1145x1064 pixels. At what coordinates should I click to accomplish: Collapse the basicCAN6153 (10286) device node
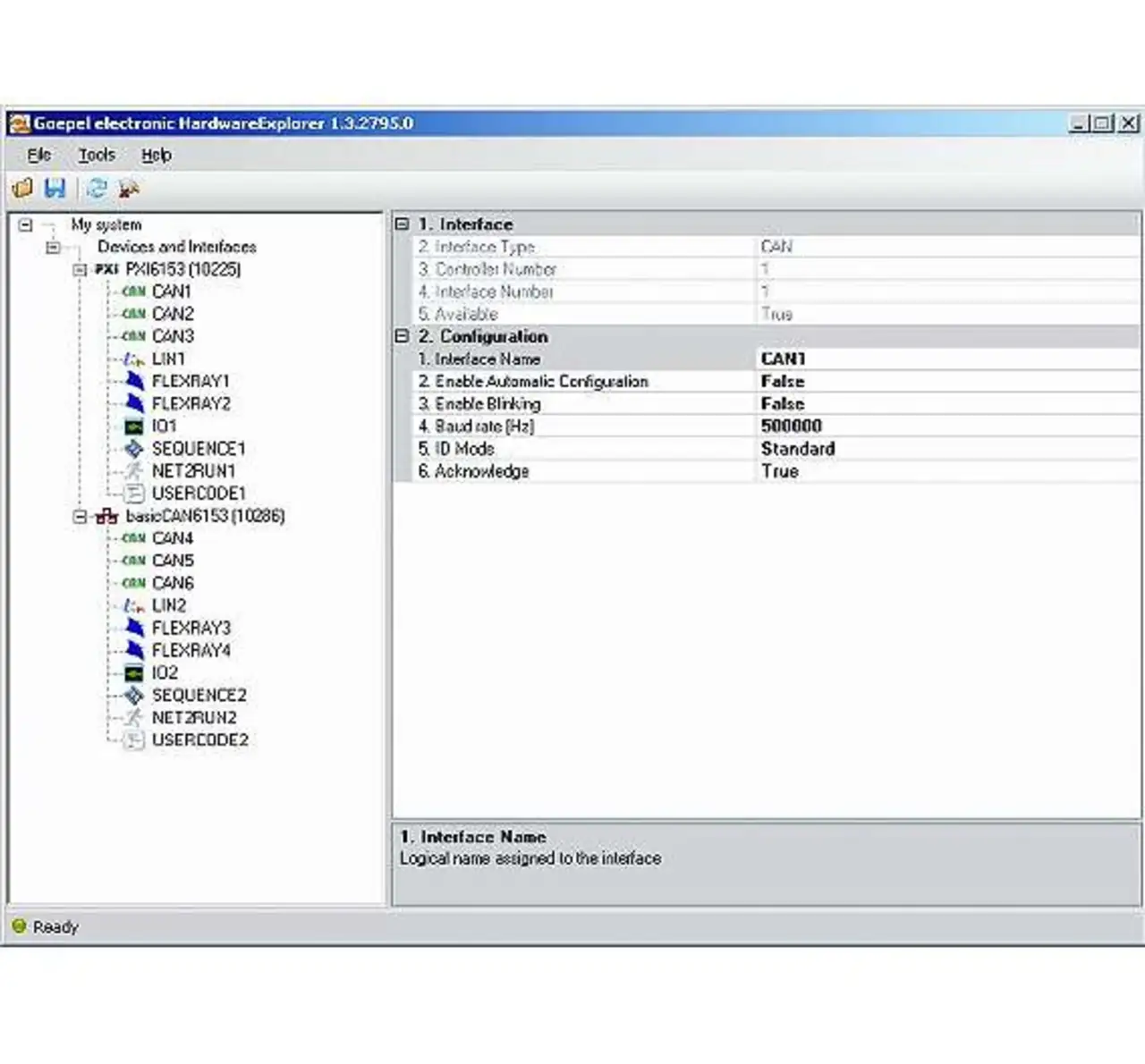(80, 517)
